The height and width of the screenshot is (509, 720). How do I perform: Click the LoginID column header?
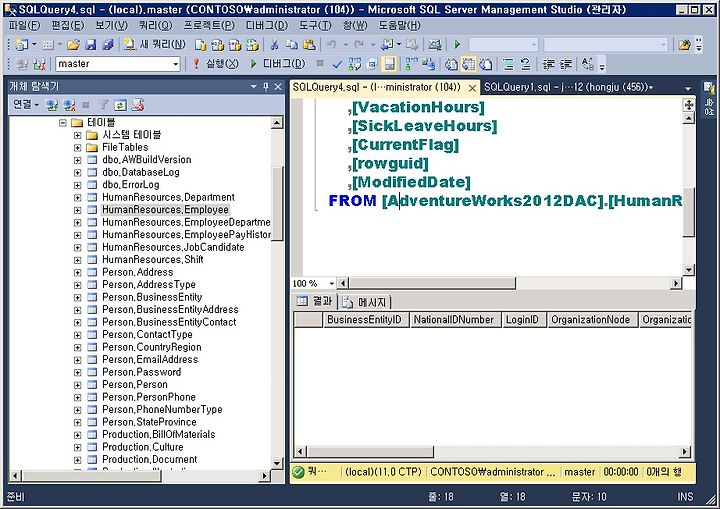523,320
